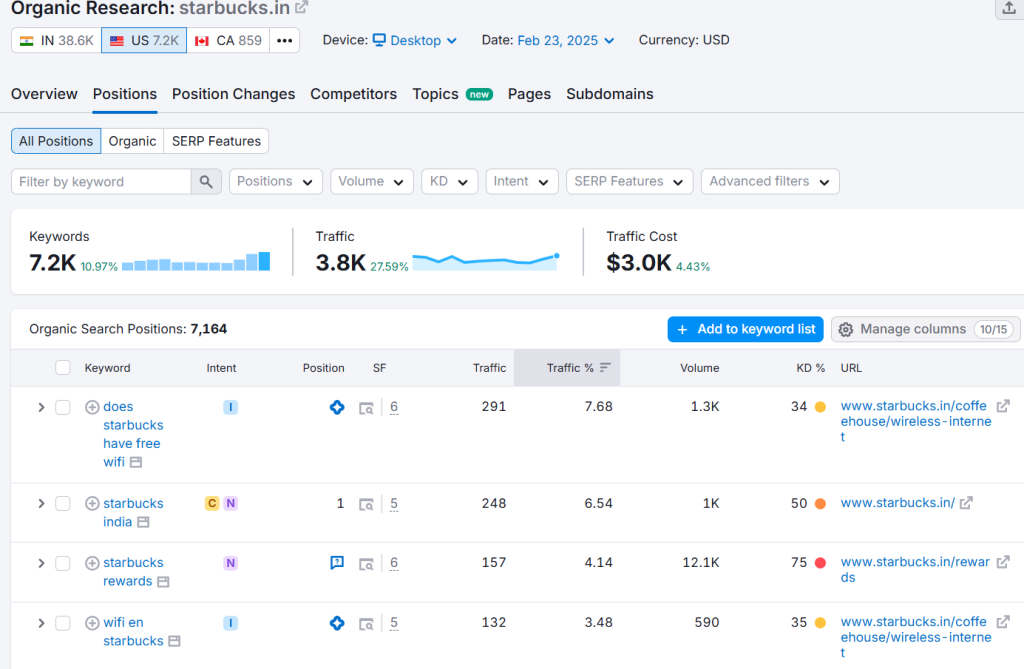Image resolution: width=1024 pixels, height=669 pixels.
Task: Click the keyword filter search magnifier
Action: click(x=206, y=182)
